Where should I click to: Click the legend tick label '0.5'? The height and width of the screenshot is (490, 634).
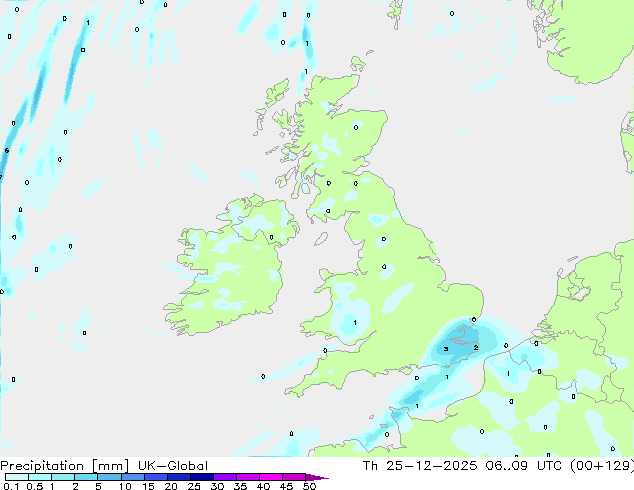(35, 486)
